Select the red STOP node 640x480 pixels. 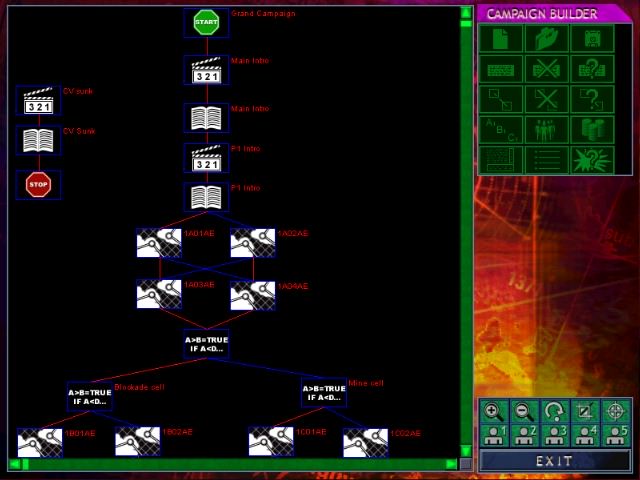(x=38, y=185)
